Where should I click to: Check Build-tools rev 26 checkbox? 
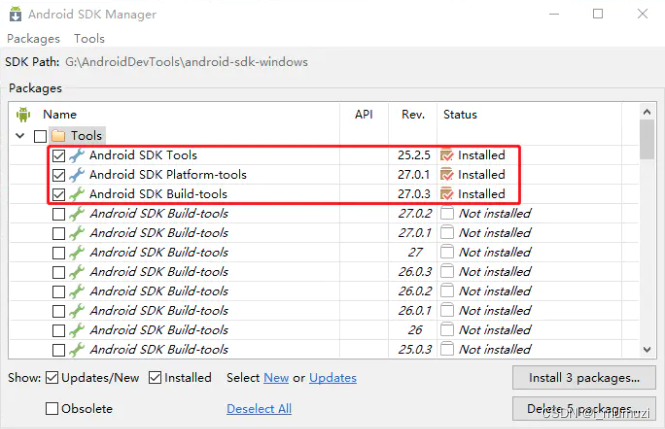click(x=59, y=331)
